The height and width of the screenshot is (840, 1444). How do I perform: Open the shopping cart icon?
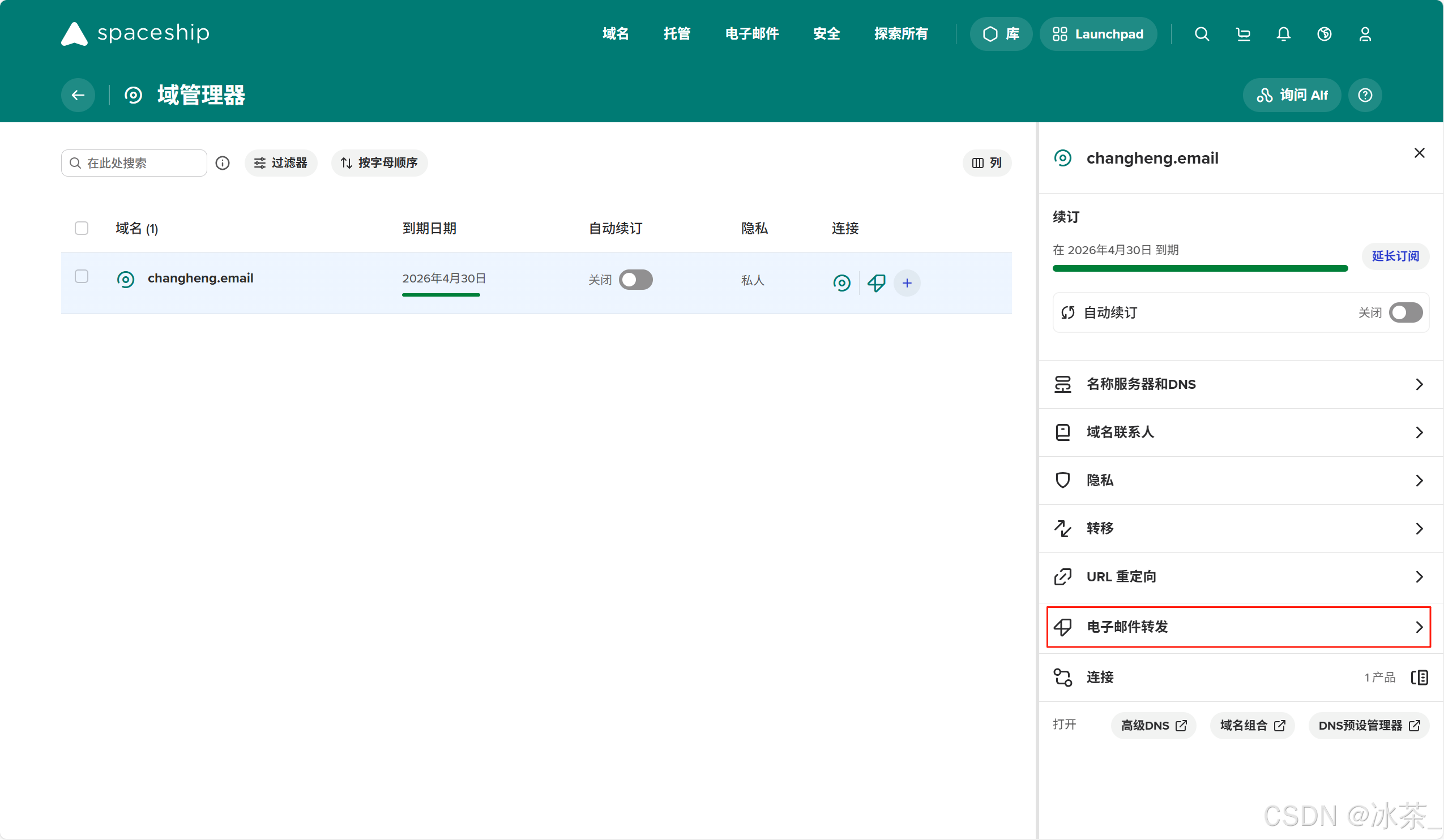1243,34
